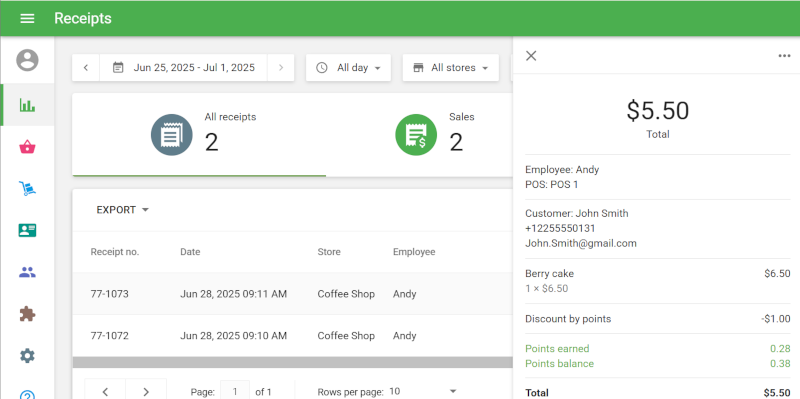Image resolution: width=800 pixels, height=399 pixels.
Task: Open the Customers people section
Action: pyautogui.click(x=27, y=272)
